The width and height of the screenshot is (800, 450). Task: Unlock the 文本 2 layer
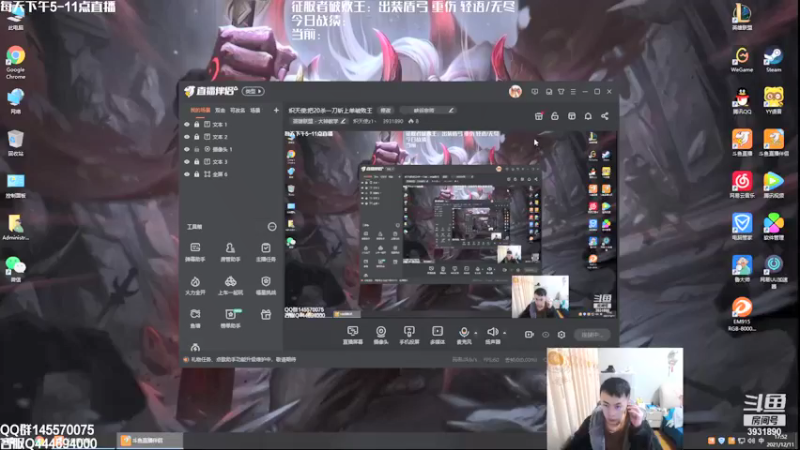pyautogui.click(x=196, y=137)
